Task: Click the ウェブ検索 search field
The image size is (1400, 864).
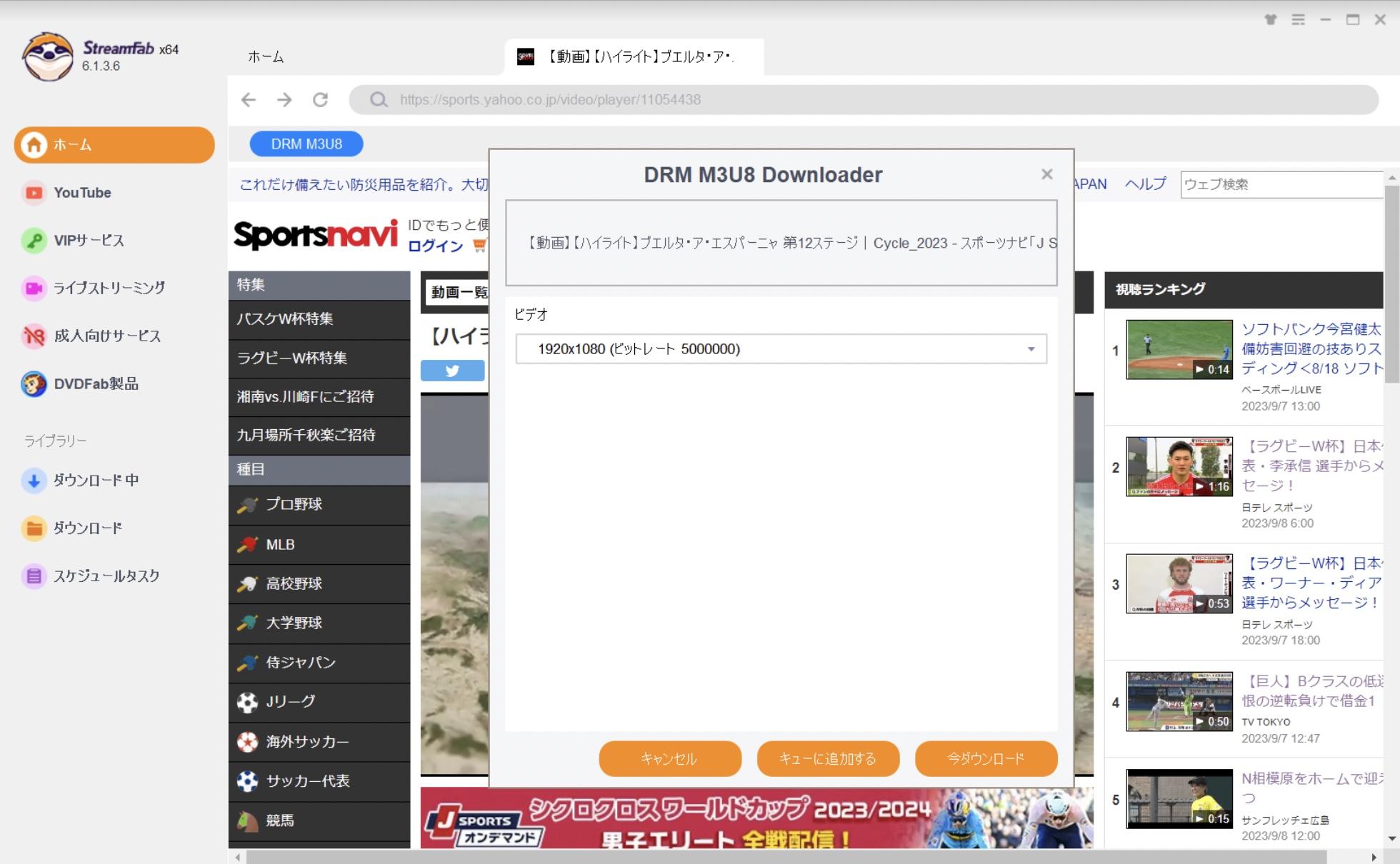Action: [1282, 184]
